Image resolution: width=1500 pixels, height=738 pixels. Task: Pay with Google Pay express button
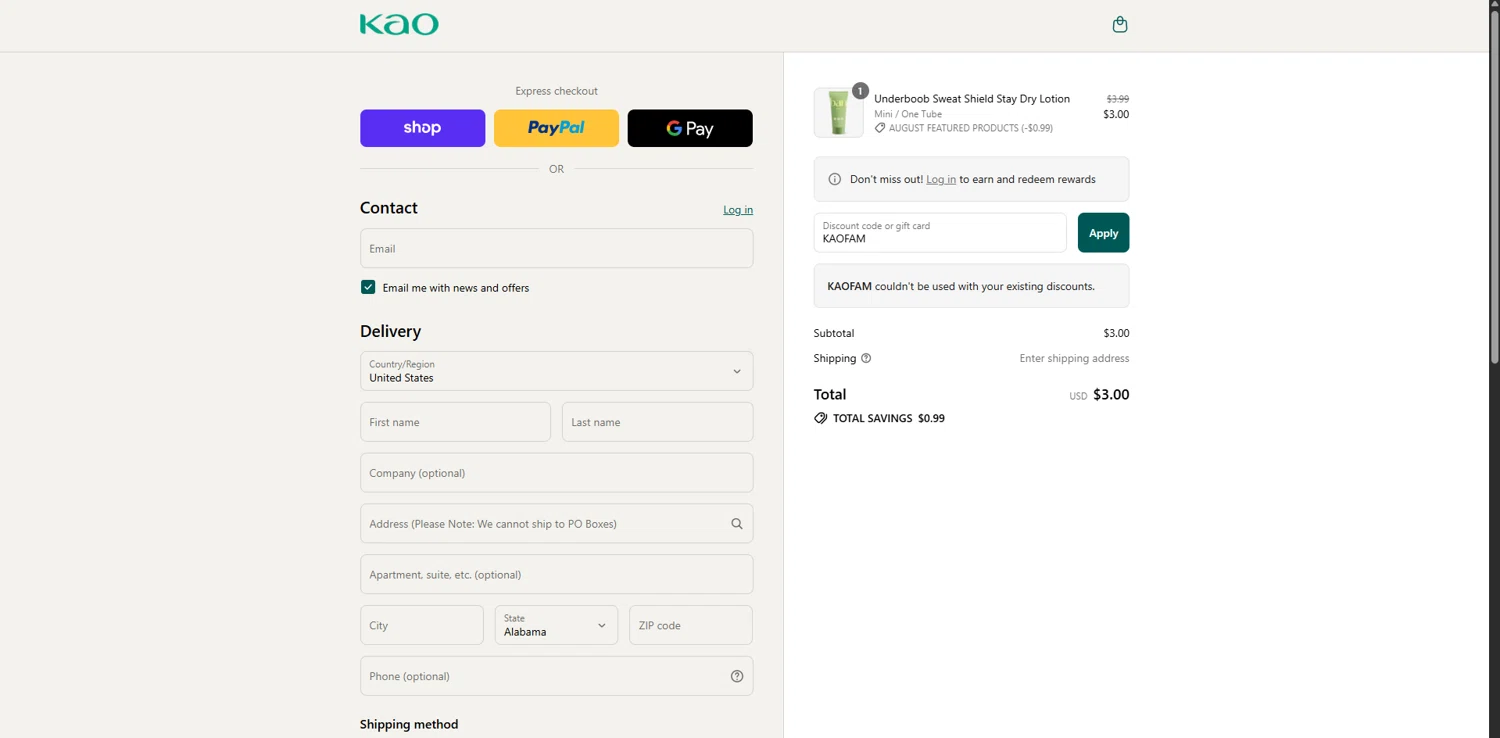[690, 128]
